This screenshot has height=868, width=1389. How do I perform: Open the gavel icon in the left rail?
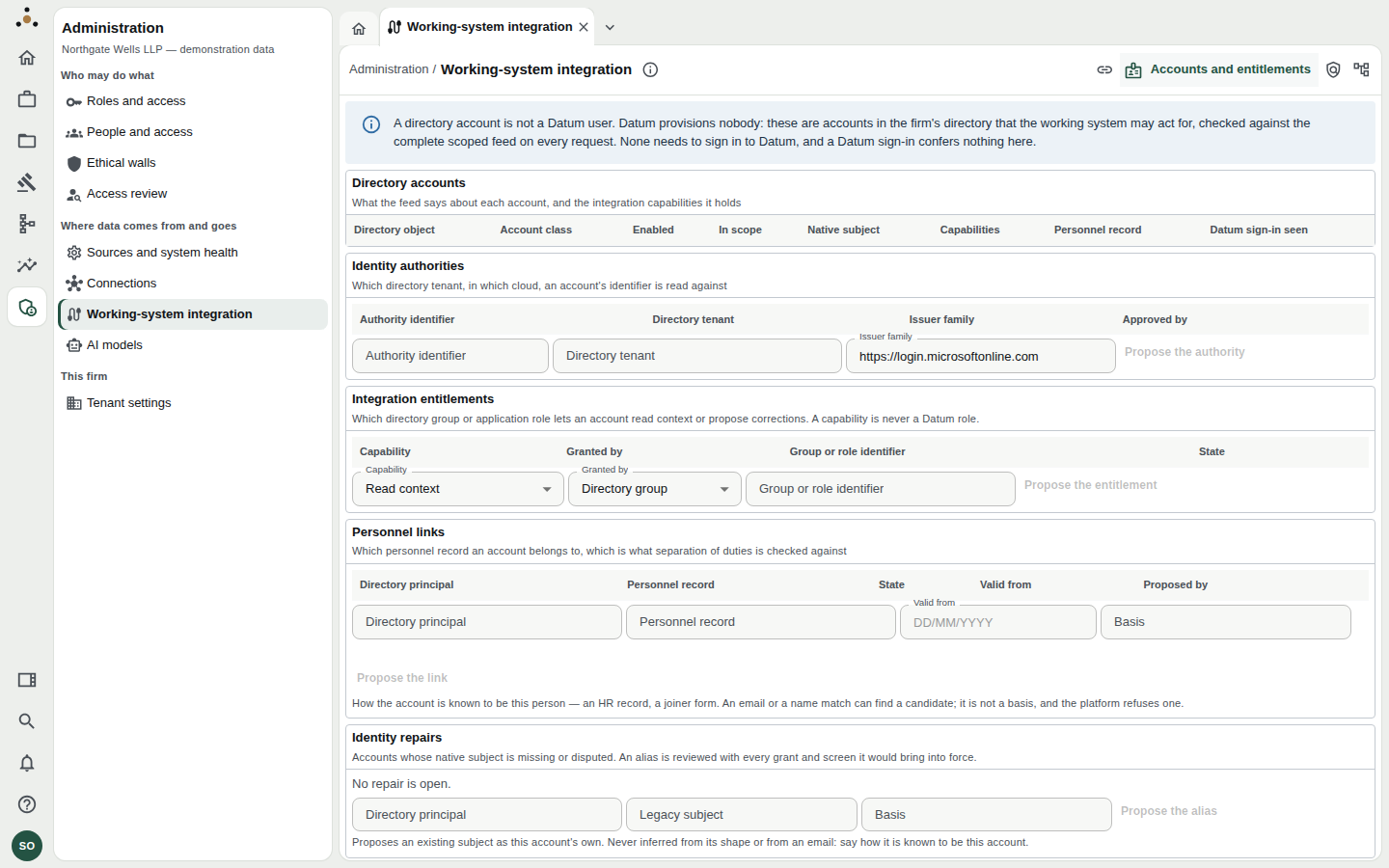(x=27, y=182)
